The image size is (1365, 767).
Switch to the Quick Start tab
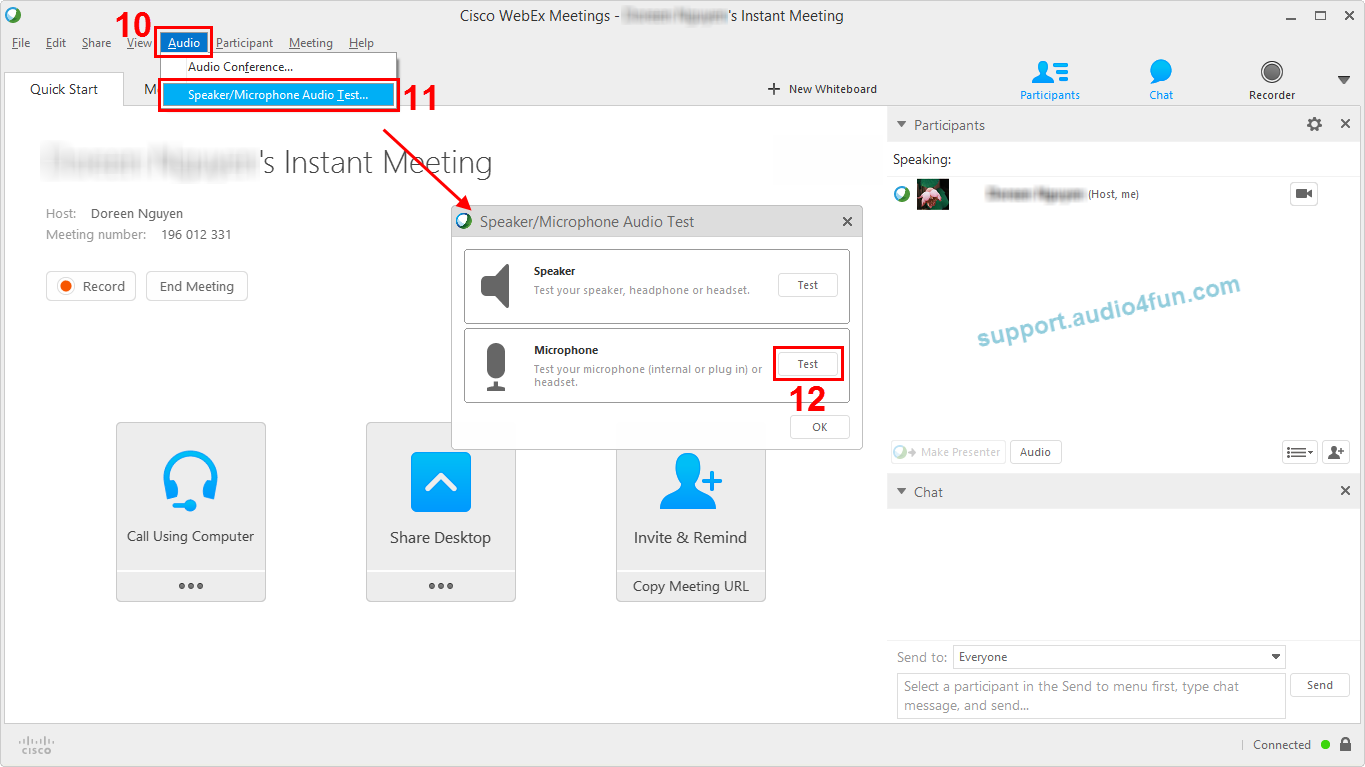(x=64, y=89)
